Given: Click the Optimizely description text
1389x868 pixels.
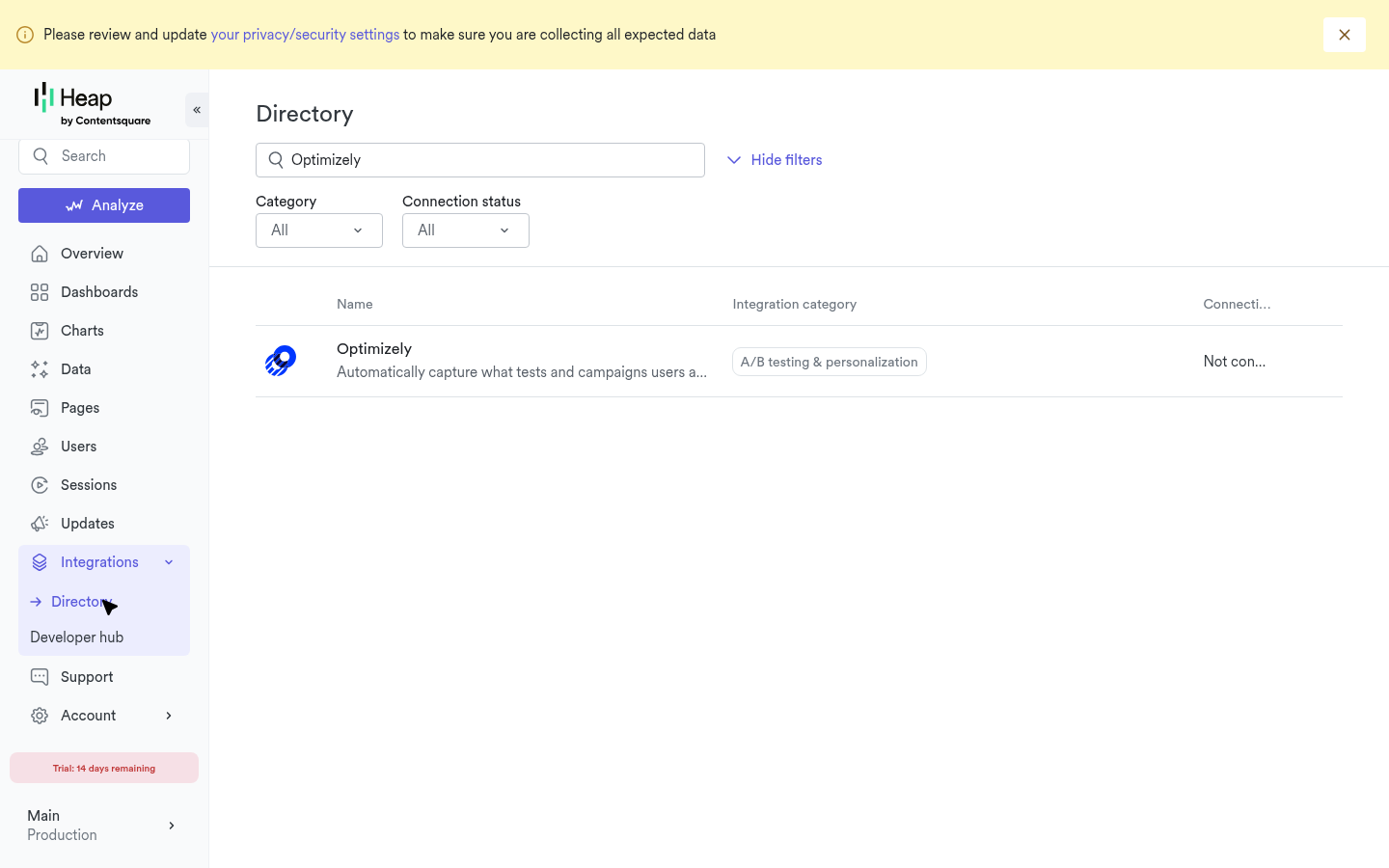Looking at the screenshot, I should click(522, 372).
